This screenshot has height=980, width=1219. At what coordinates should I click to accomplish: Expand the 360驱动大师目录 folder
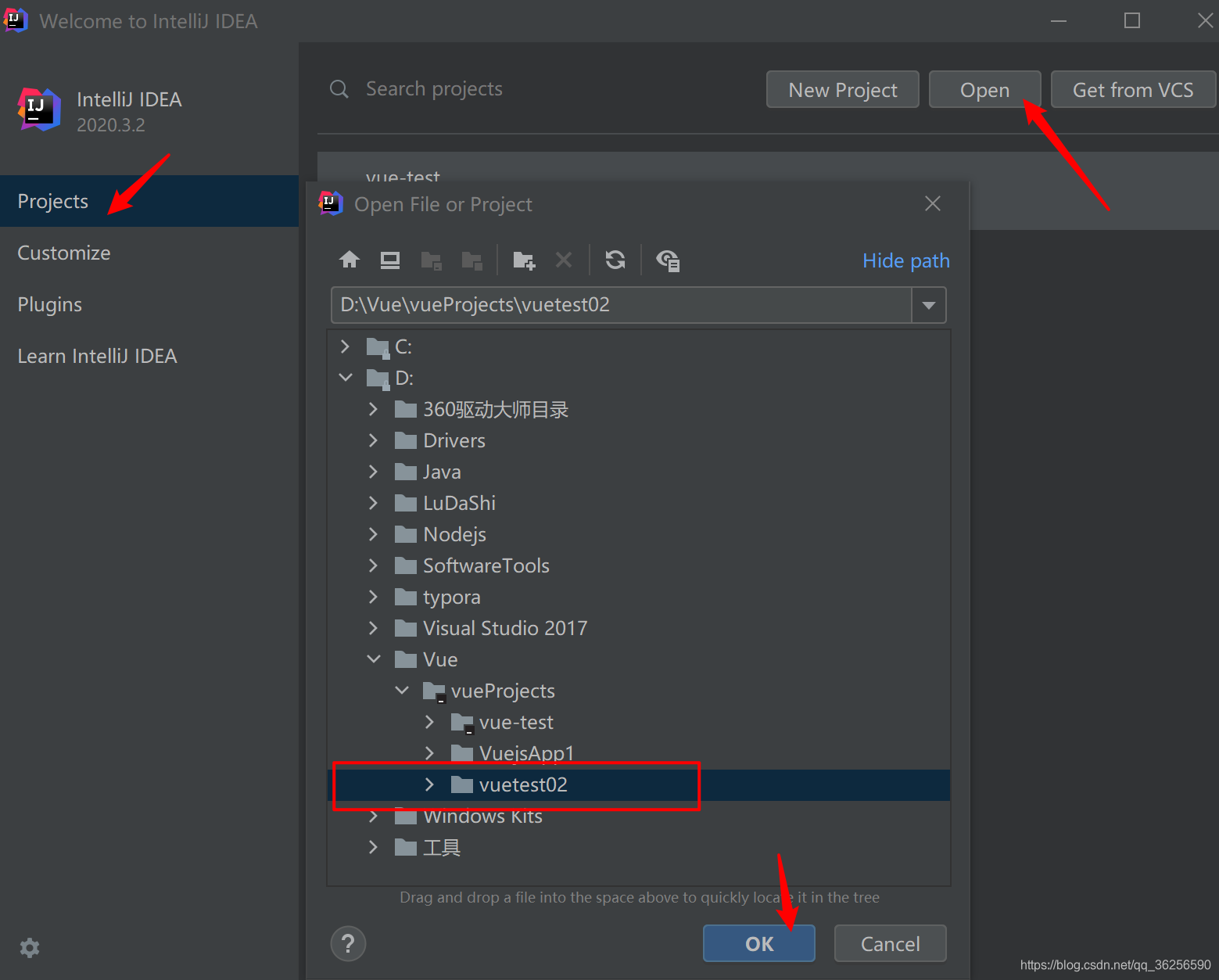pos(373,409)
